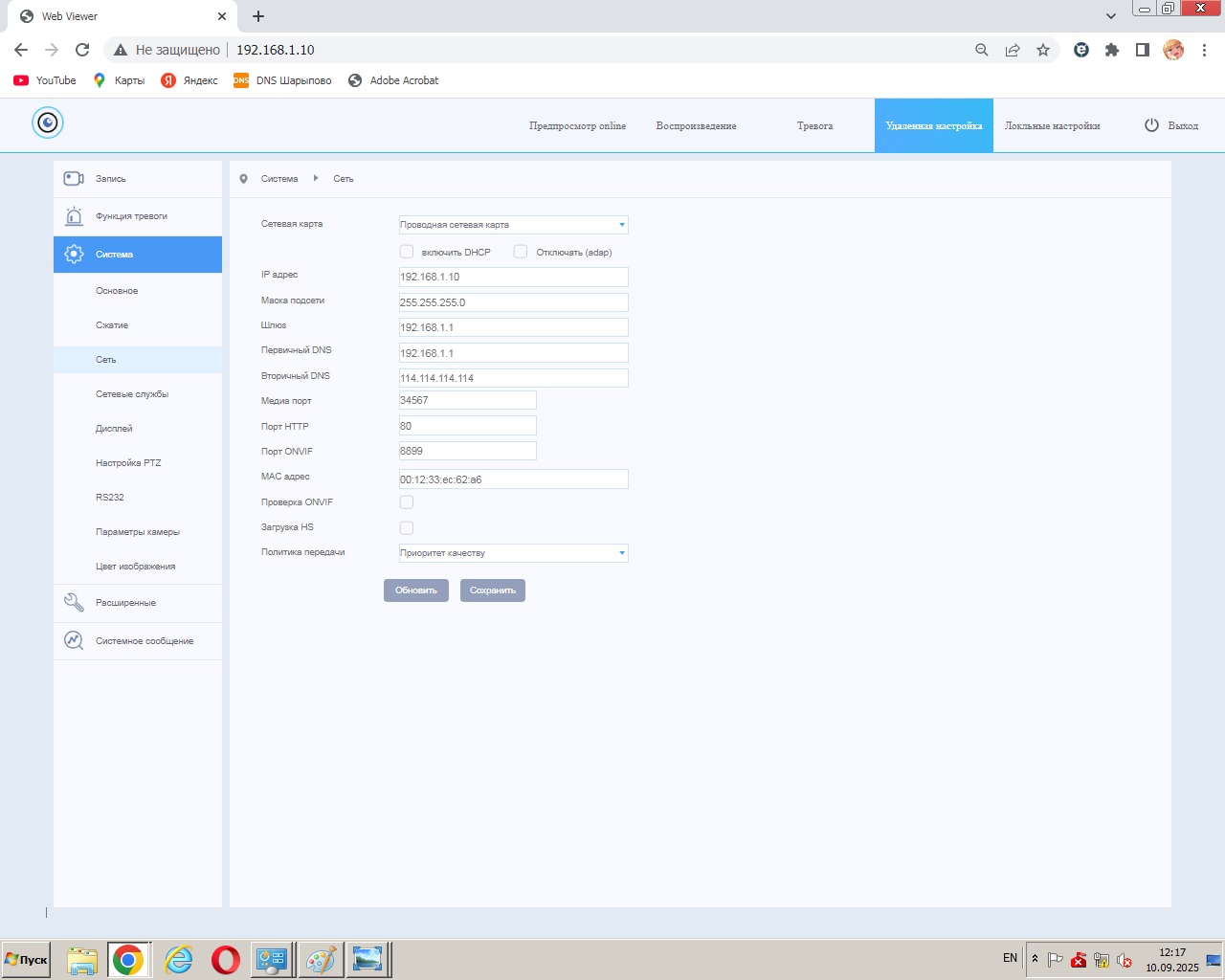Bookmark this page with the star icon
This screenshot has width=1225, height=980.
point(1043,50)
